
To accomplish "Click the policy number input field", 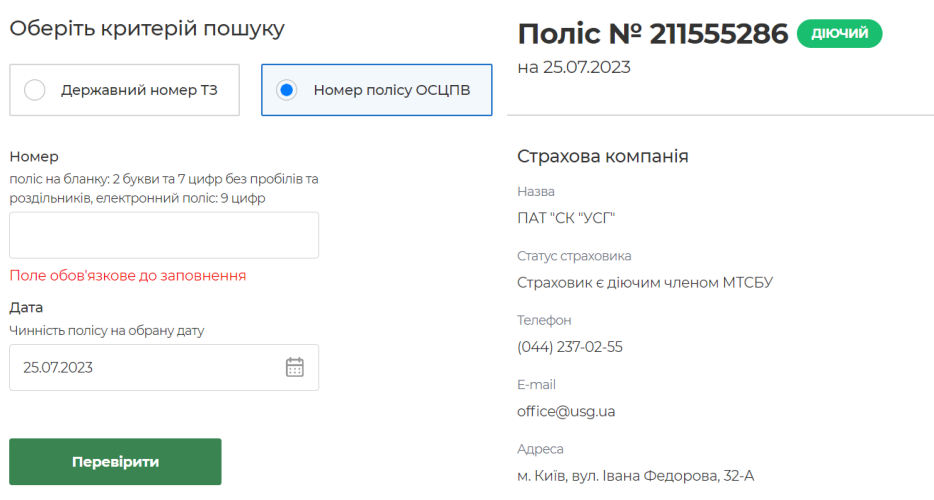I will pos(164,235).
